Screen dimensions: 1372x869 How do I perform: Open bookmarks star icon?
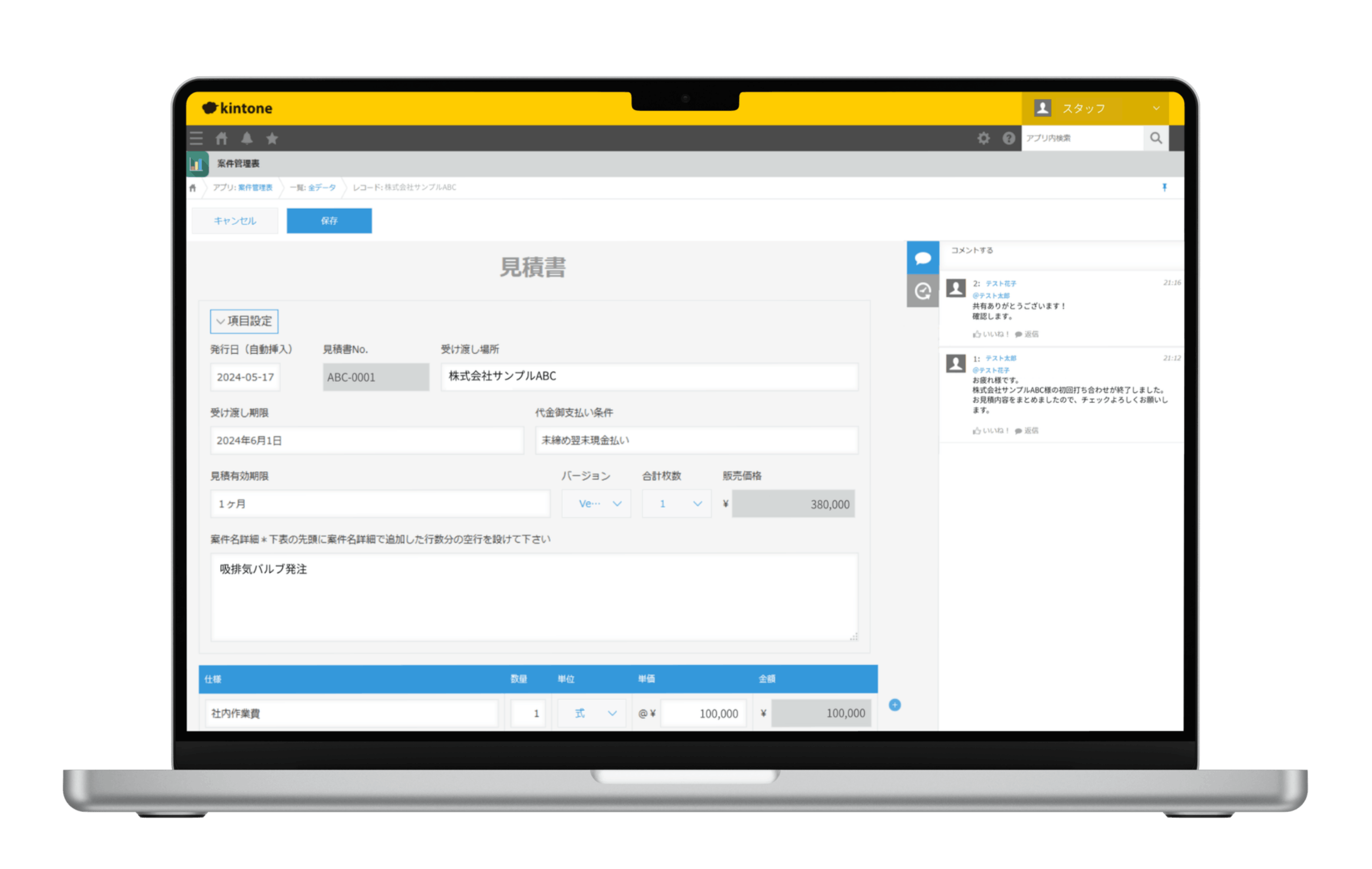point(272,139)
